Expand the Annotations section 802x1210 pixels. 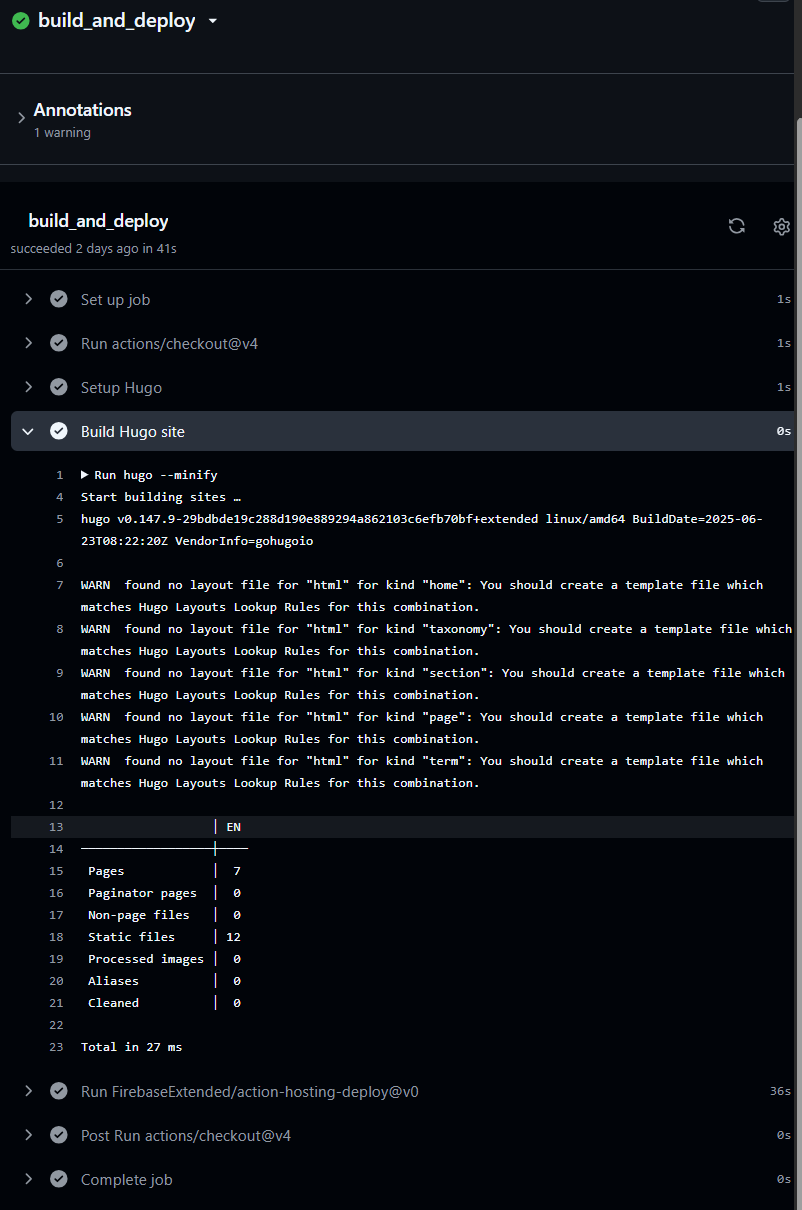pyautogui.click(x=21, y=119)
